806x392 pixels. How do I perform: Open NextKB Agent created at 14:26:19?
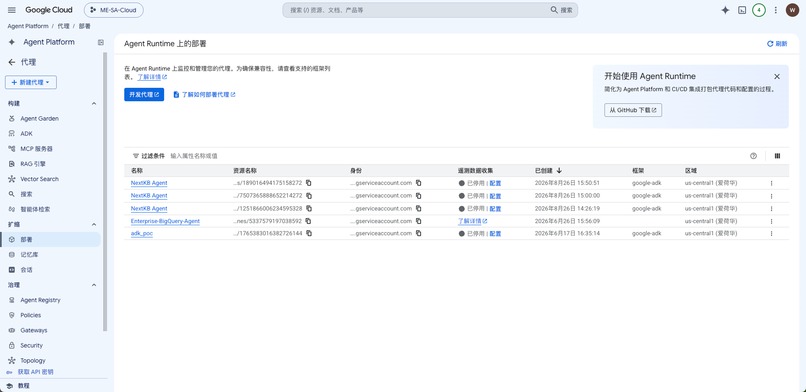pos(149,209)
